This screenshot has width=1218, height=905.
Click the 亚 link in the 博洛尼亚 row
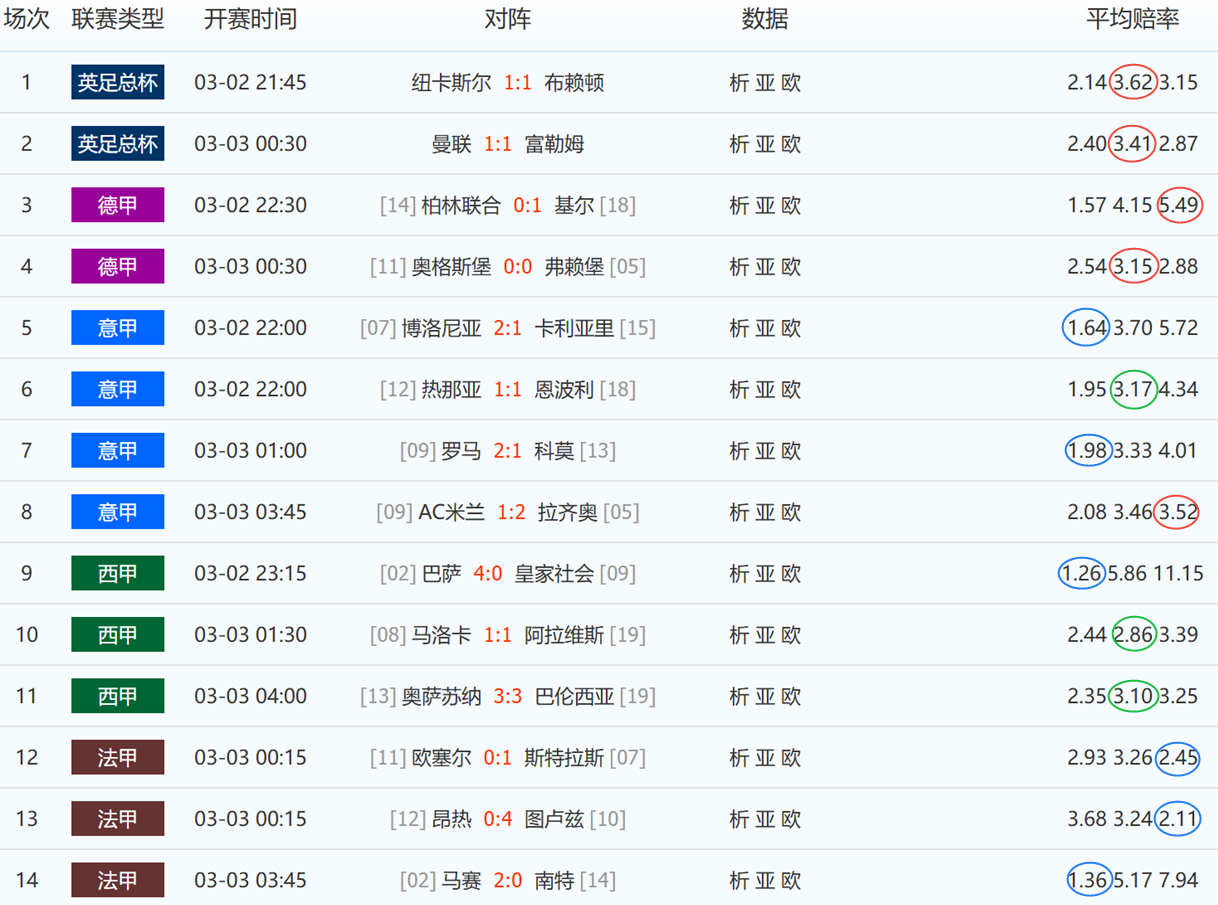tap(765, 328)
